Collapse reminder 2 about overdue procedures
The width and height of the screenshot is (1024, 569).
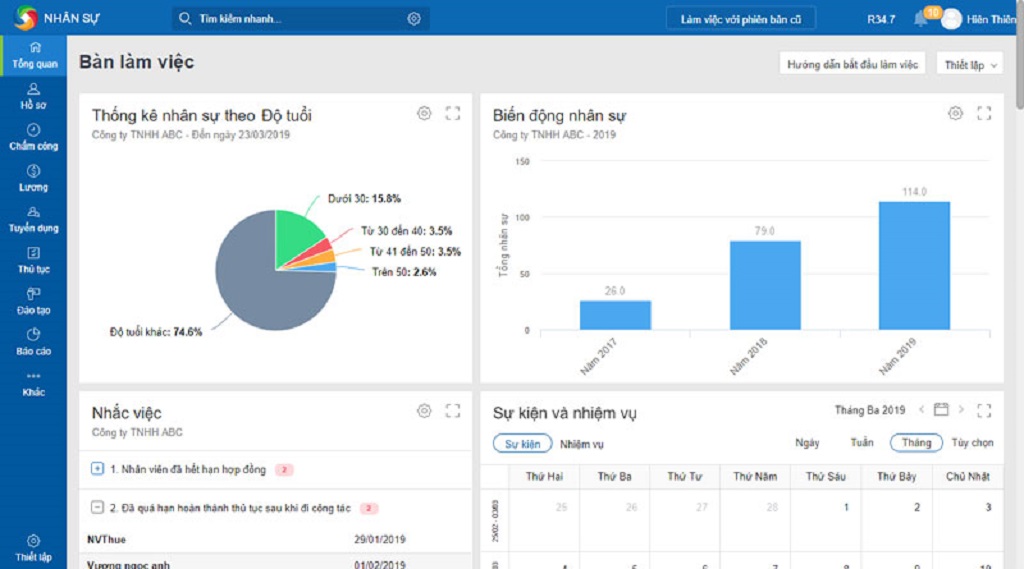(97, 507)
